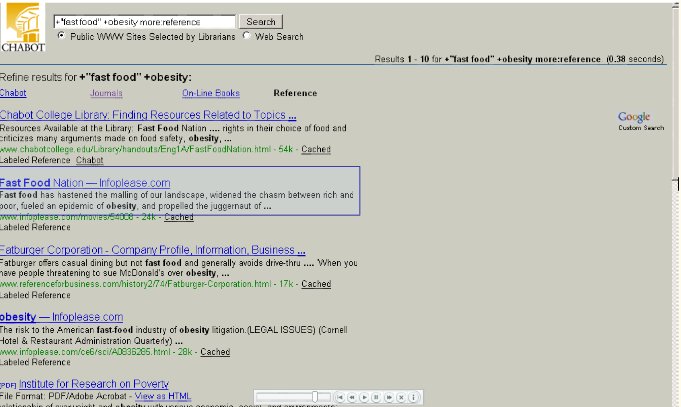Image resolution: width=681 pixels, height=407 pixels.
Task: Click the fast forward playback button
Action: (389, 397)
